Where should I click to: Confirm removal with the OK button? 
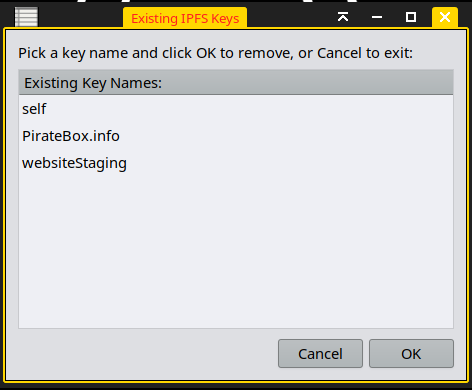point(411,354)
